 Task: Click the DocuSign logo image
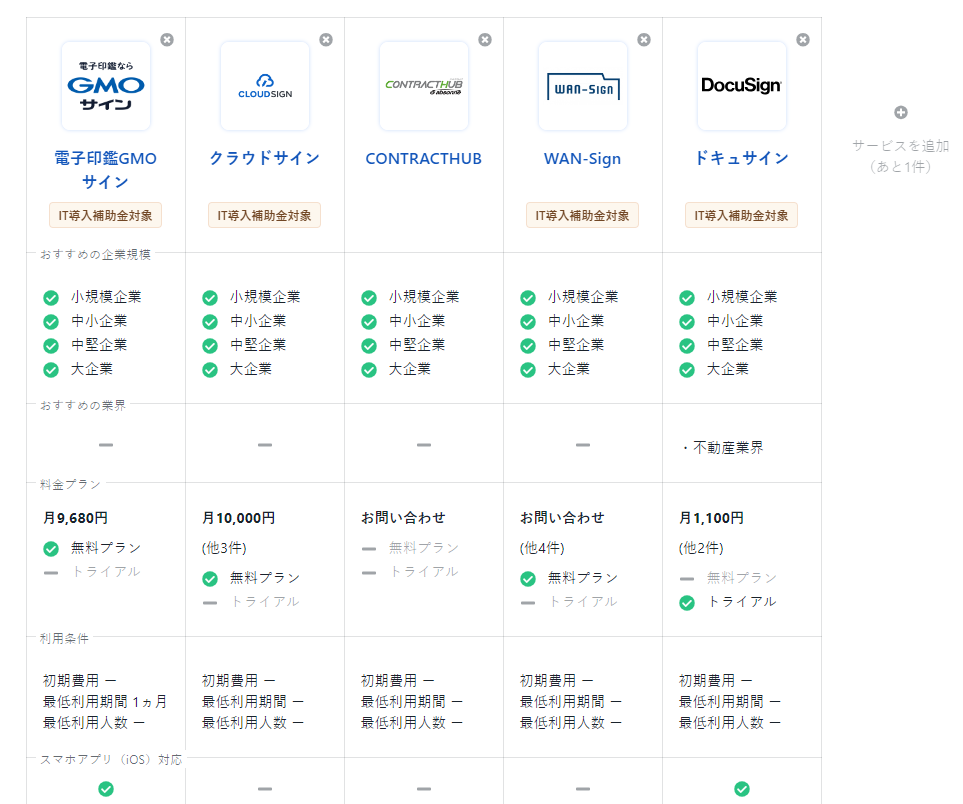[x=742, y=86]
